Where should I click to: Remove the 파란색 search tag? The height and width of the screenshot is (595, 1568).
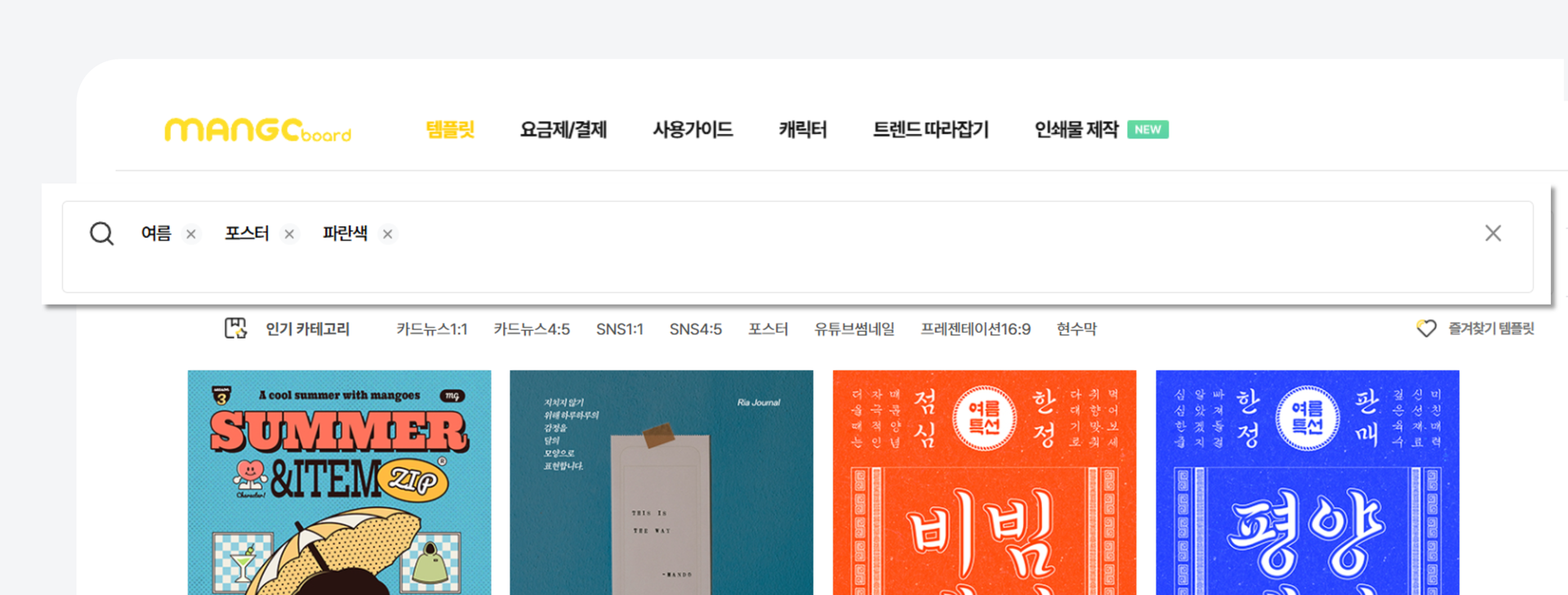click(388, 235)
